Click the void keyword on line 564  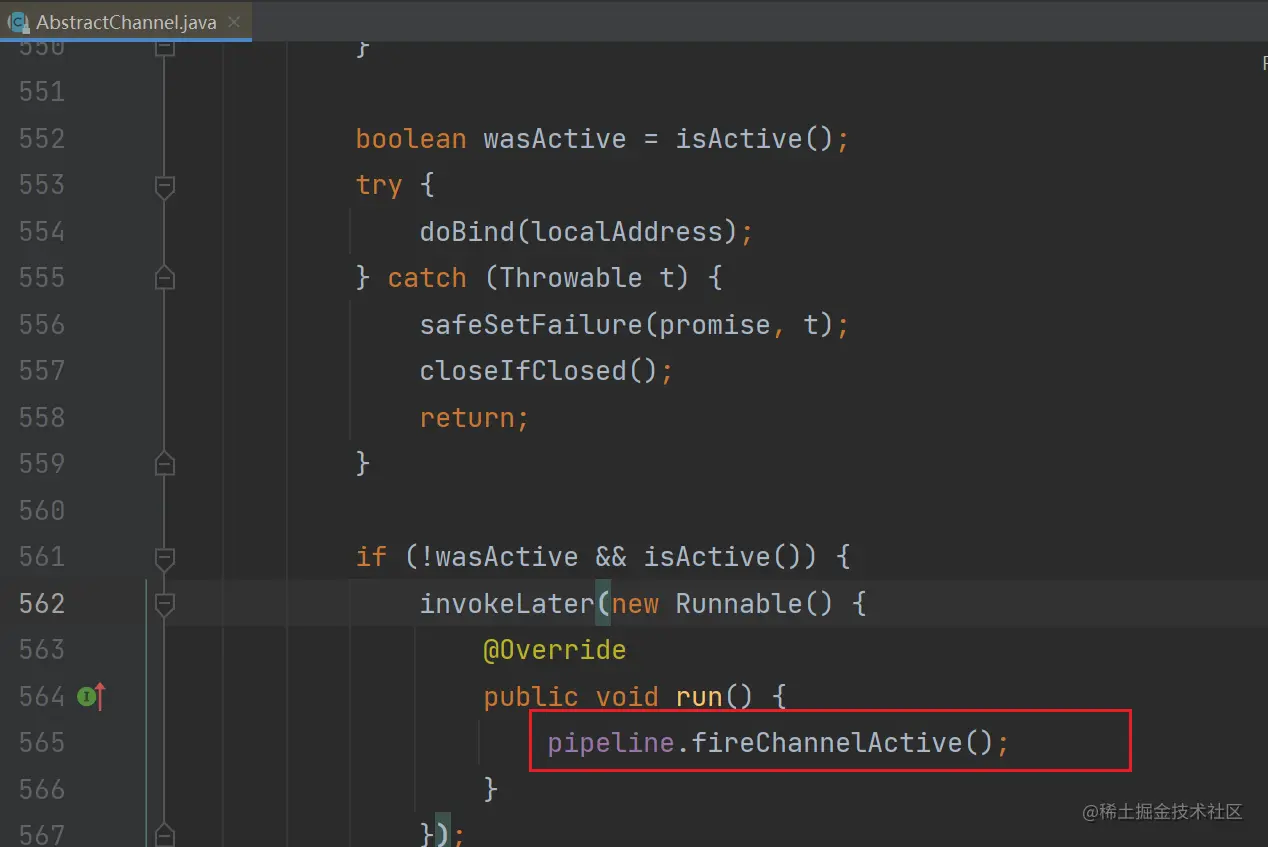pos(627,696)
